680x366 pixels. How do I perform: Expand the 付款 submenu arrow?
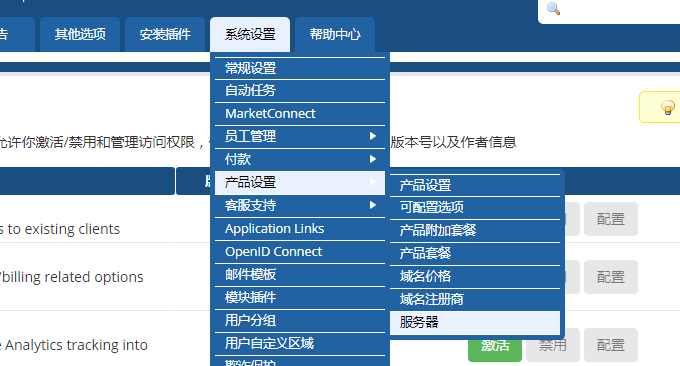[x=373, y=159]
